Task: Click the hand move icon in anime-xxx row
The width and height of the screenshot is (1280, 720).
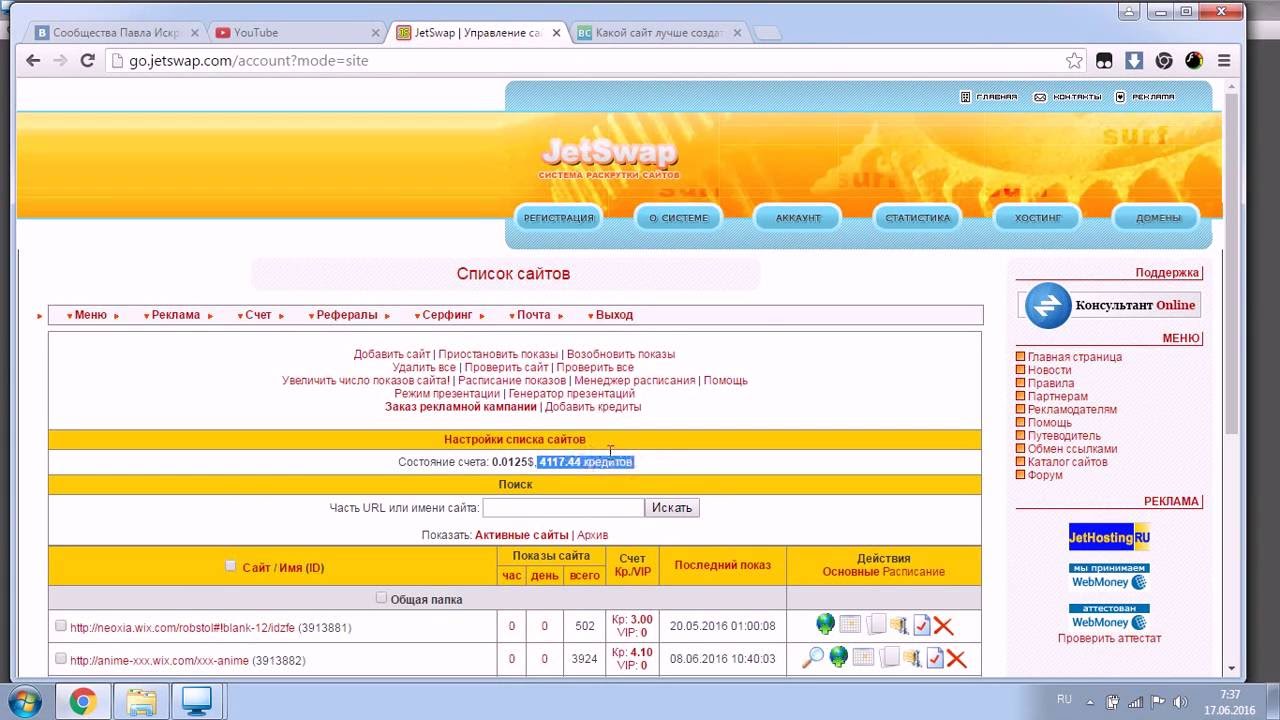Action: (x=912, y=658)
